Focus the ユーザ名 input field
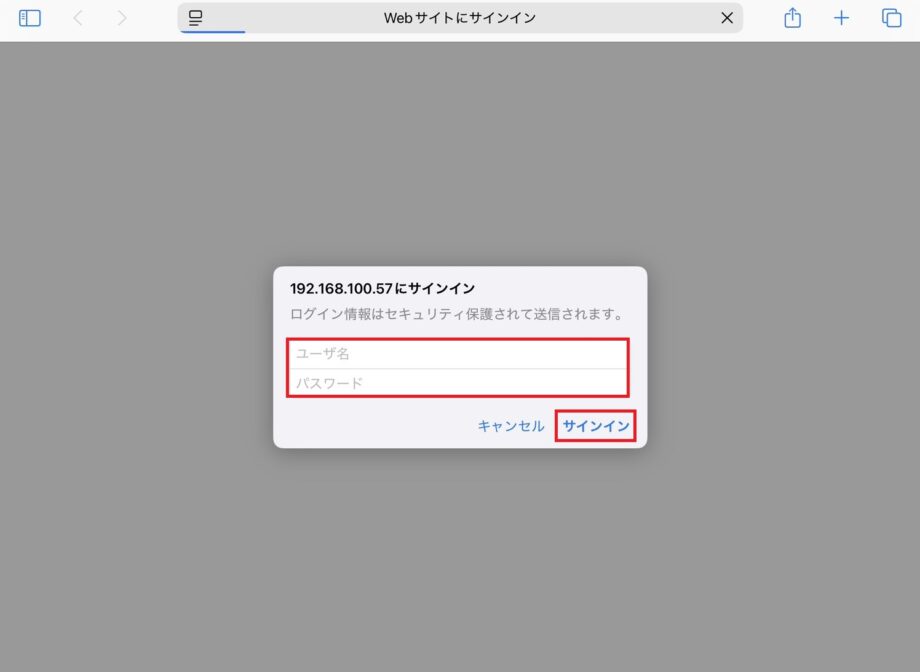This screenshot has width=920, height=672. [458, 354]
